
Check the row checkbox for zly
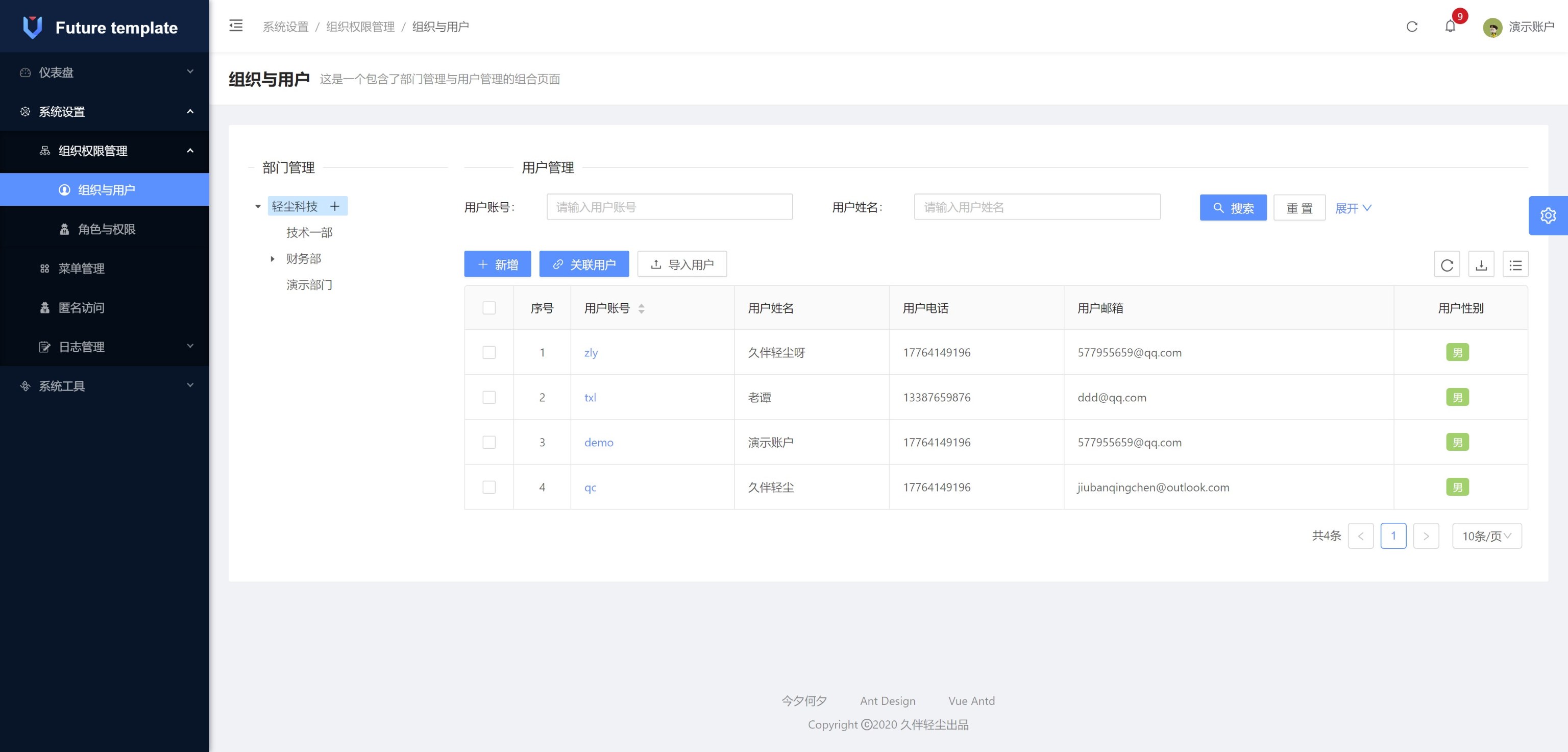point(489,353)
